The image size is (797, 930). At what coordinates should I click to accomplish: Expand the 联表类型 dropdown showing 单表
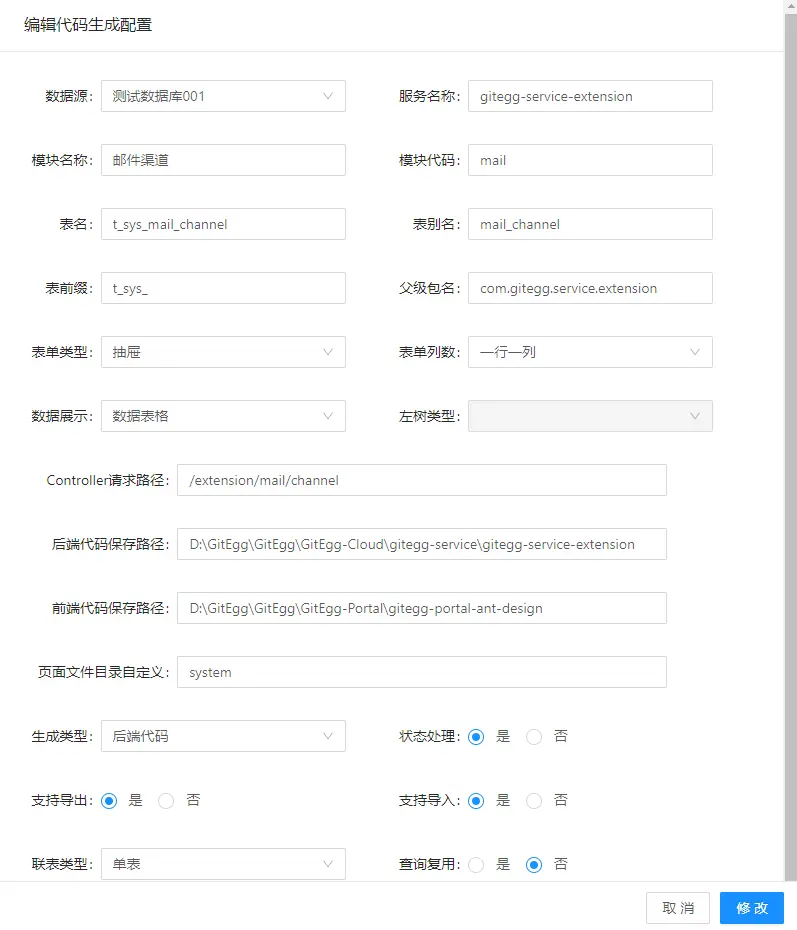pyautogui.click(x=223, y=864)
